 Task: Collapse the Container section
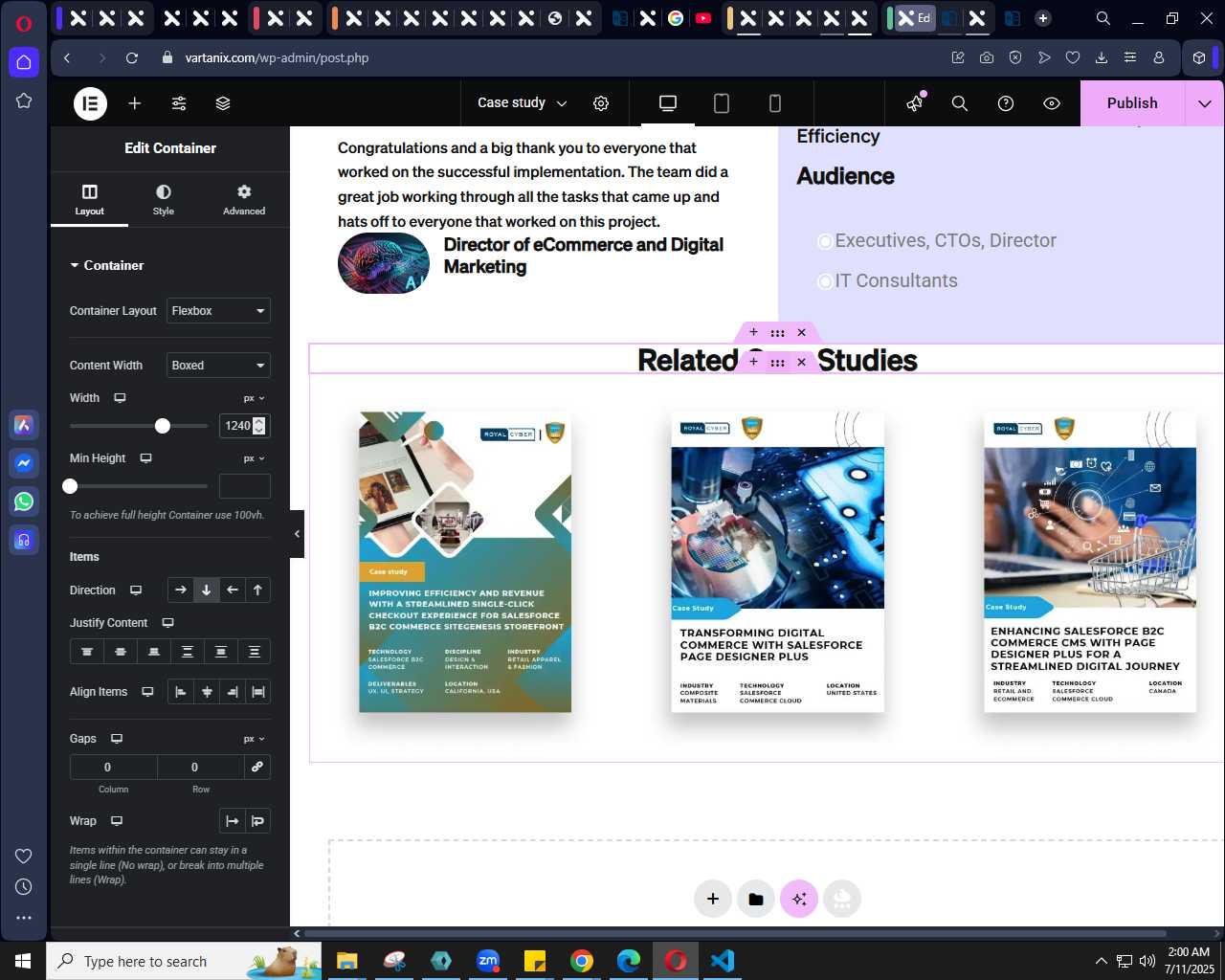[106, 265]
